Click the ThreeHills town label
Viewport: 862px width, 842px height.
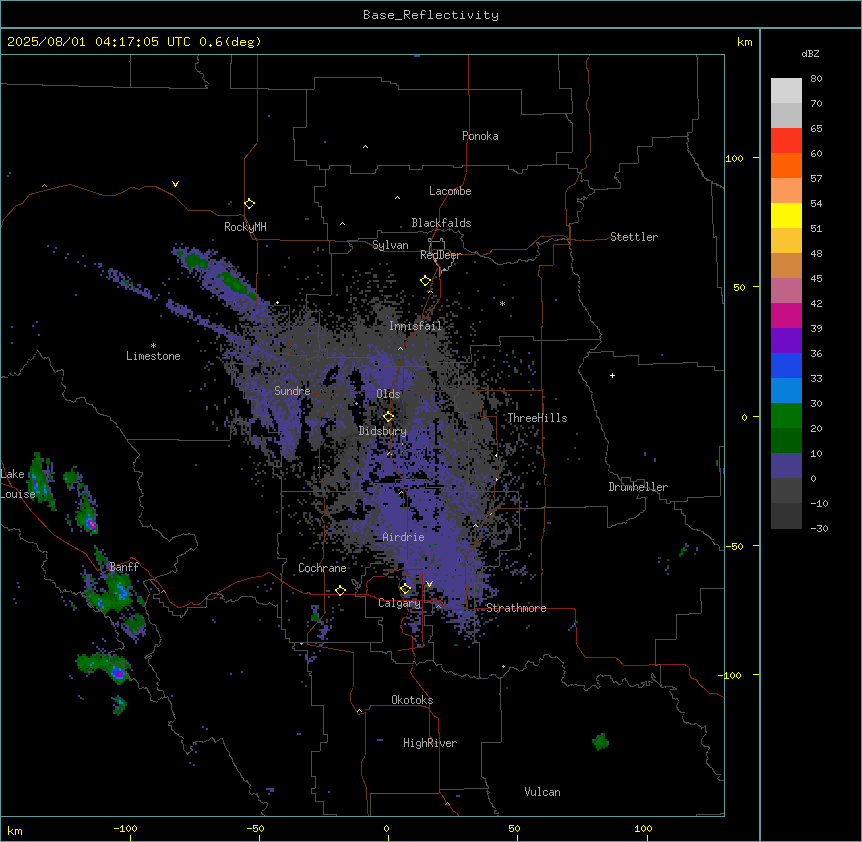[537, 418]
